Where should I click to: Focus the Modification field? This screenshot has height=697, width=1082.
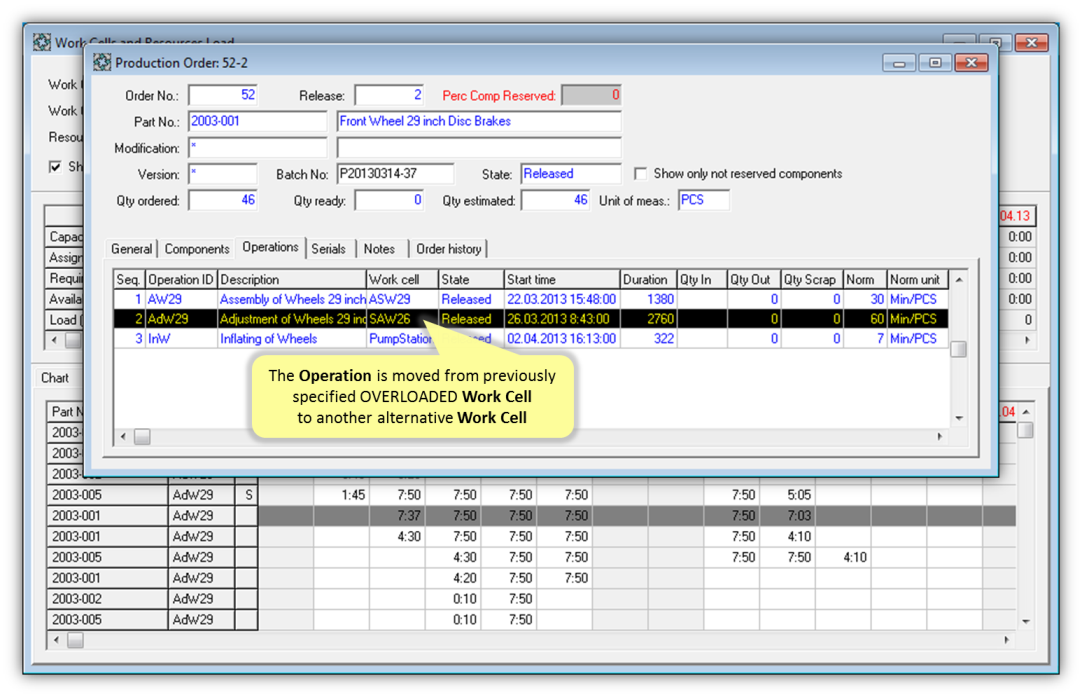[x=257, y=148]
